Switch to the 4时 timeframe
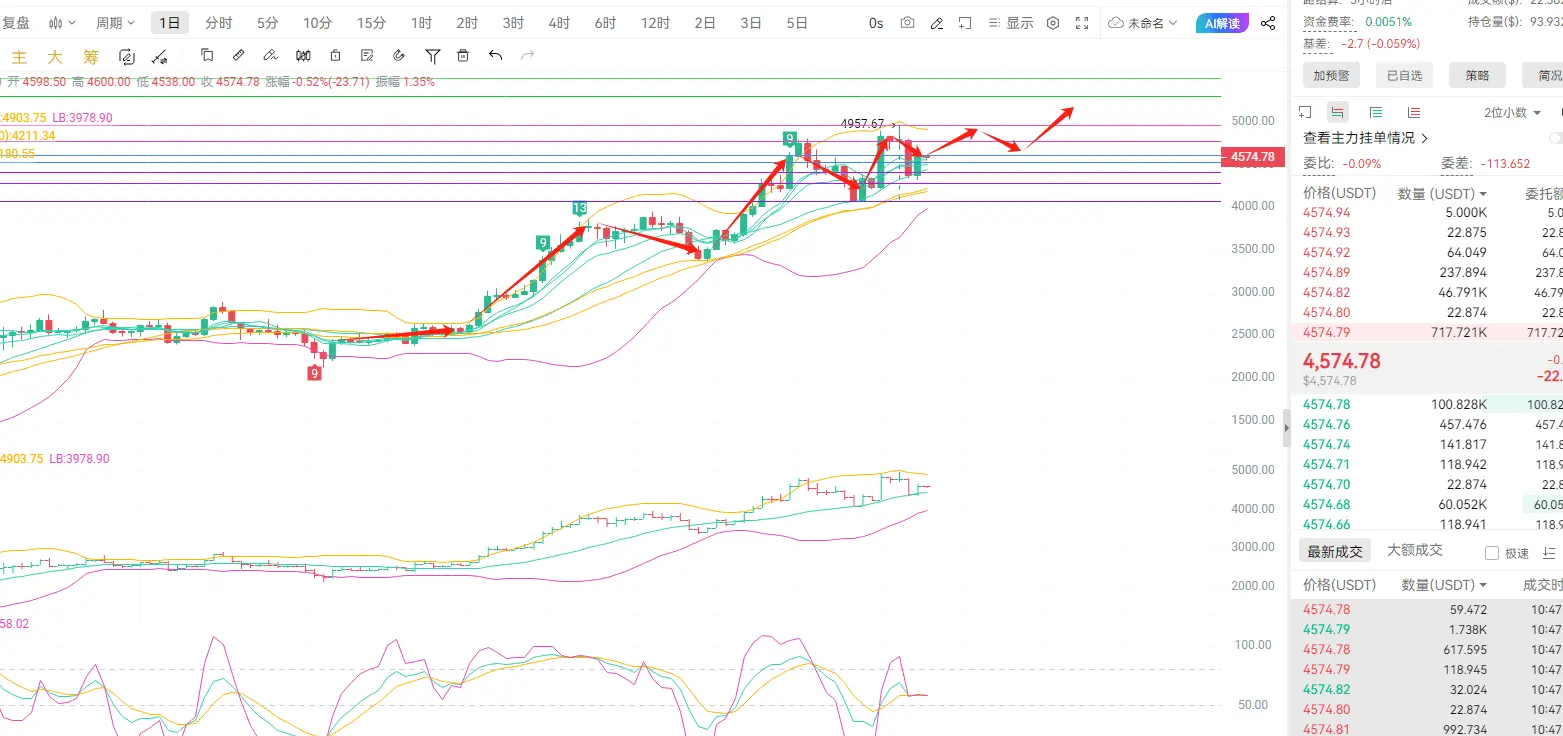 559,23
